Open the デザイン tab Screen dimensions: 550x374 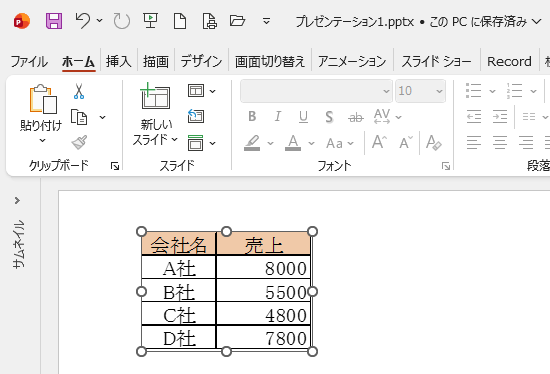click(201, 61)
